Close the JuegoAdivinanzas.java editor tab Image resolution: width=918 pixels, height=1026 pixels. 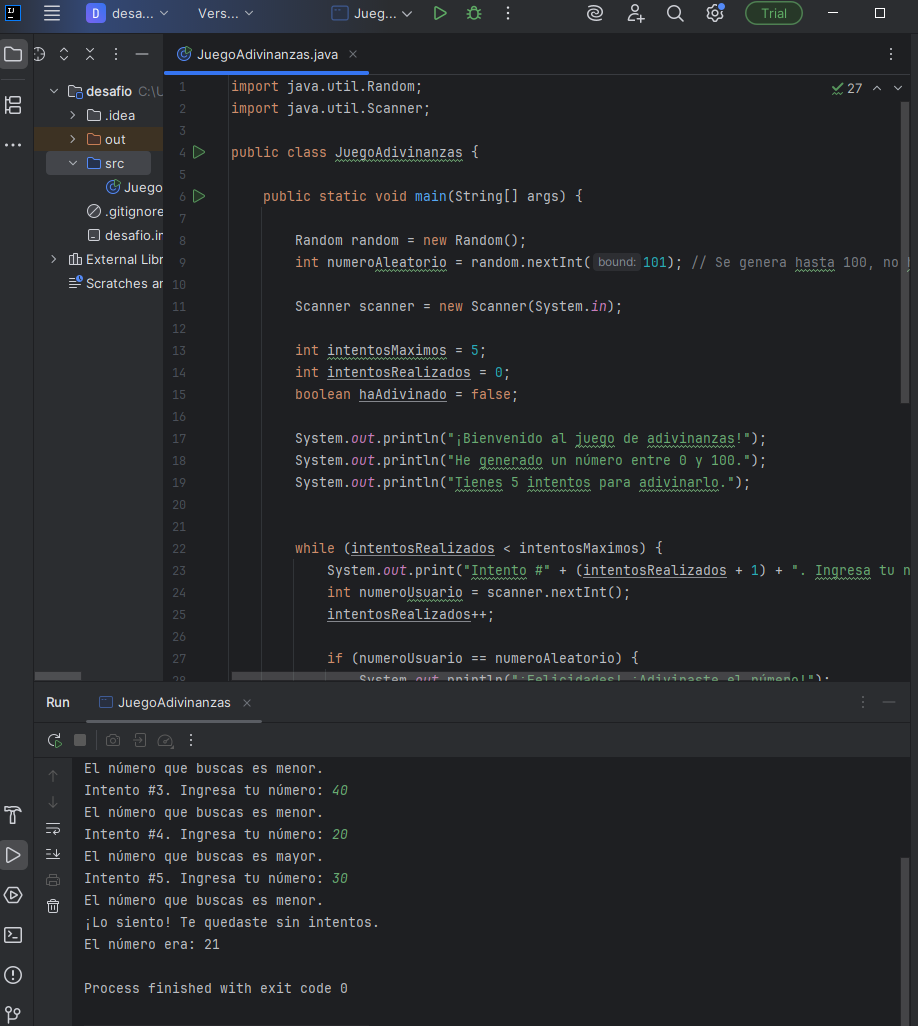(x=353, y=54)
